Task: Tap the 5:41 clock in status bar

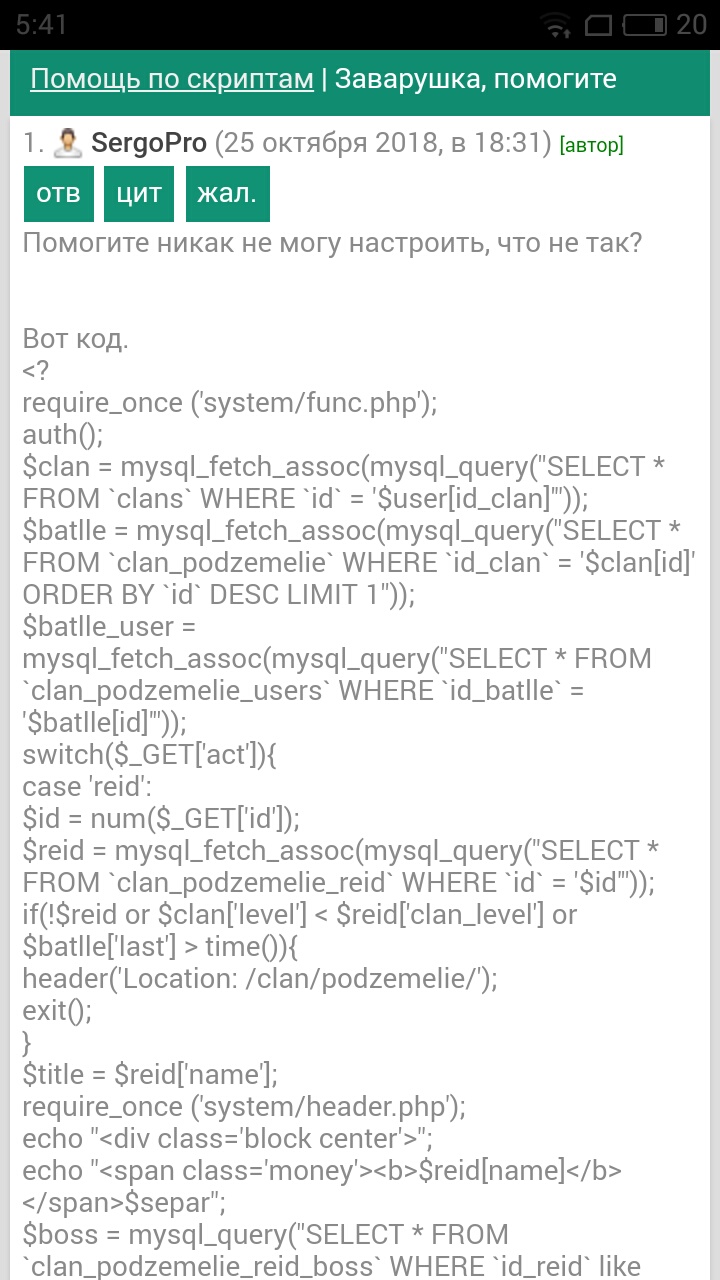Action: coord(42,24)
